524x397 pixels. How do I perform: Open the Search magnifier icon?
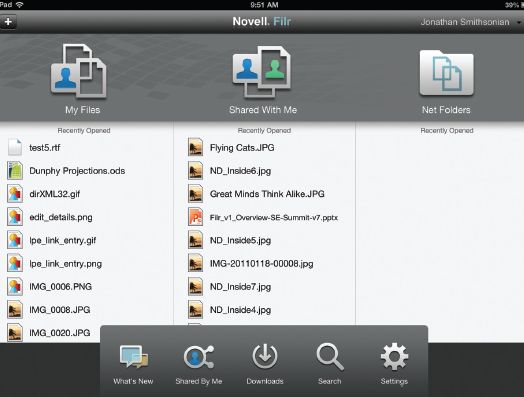[330, 357]
